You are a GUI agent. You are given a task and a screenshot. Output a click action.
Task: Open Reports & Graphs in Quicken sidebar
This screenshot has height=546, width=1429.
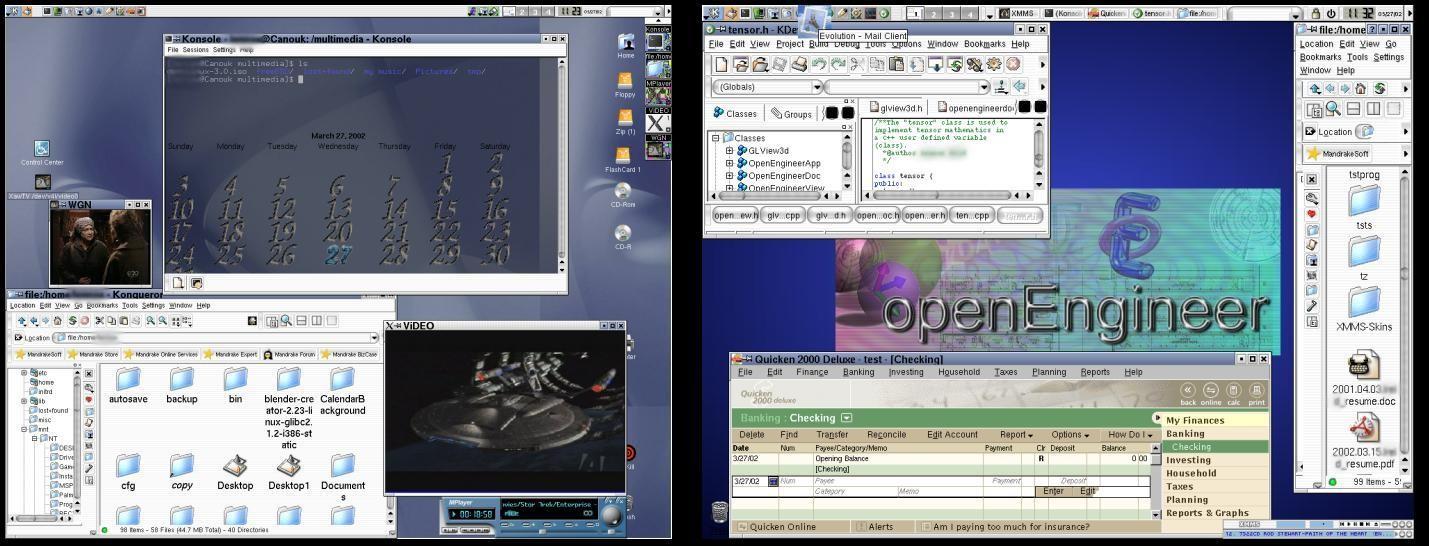(1207, 513)
